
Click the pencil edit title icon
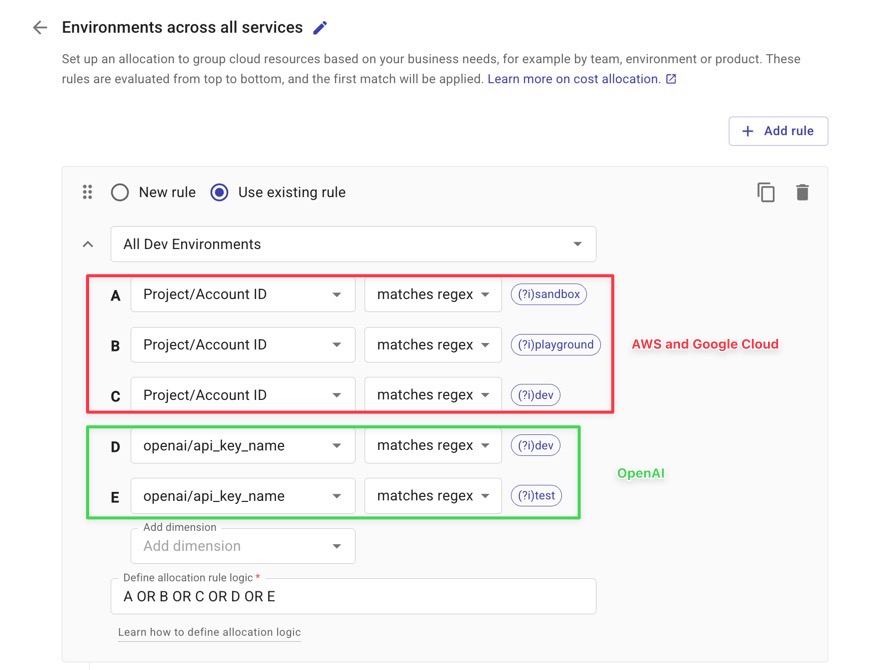(320, 28)
